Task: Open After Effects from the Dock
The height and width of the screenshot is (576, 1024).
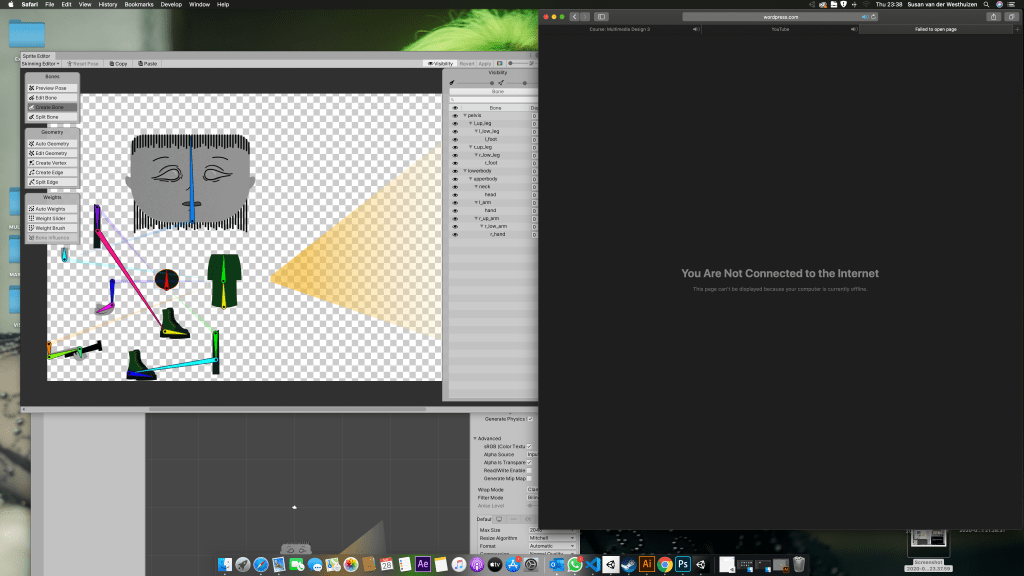Action: click(x=423, y=564)
